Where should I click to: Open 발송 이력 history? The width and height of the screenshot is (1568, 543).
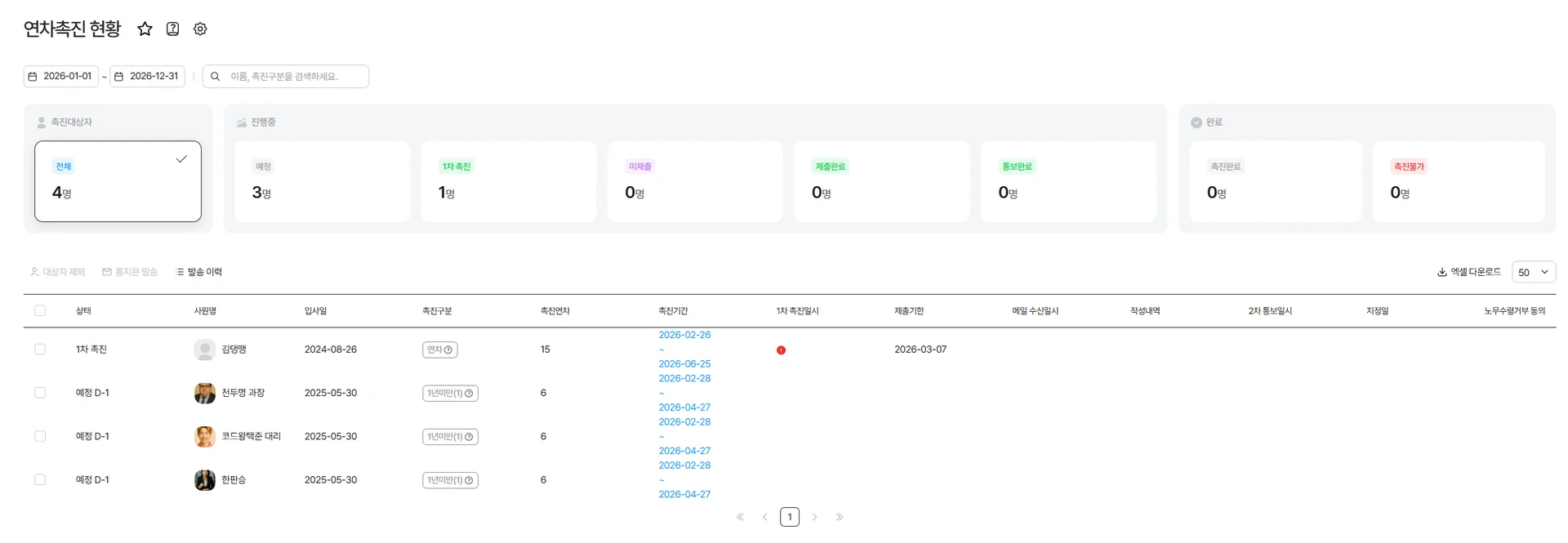199,273
